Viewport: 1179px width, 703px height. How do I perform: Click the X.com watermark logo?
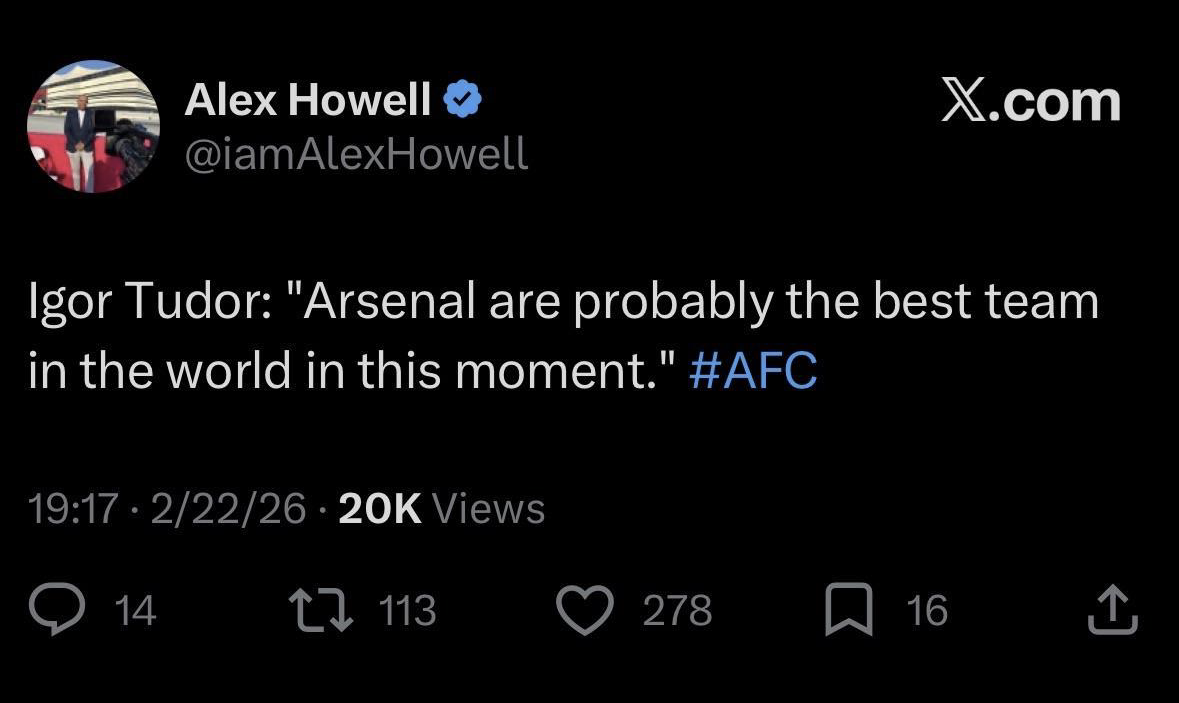[1031, 101]
